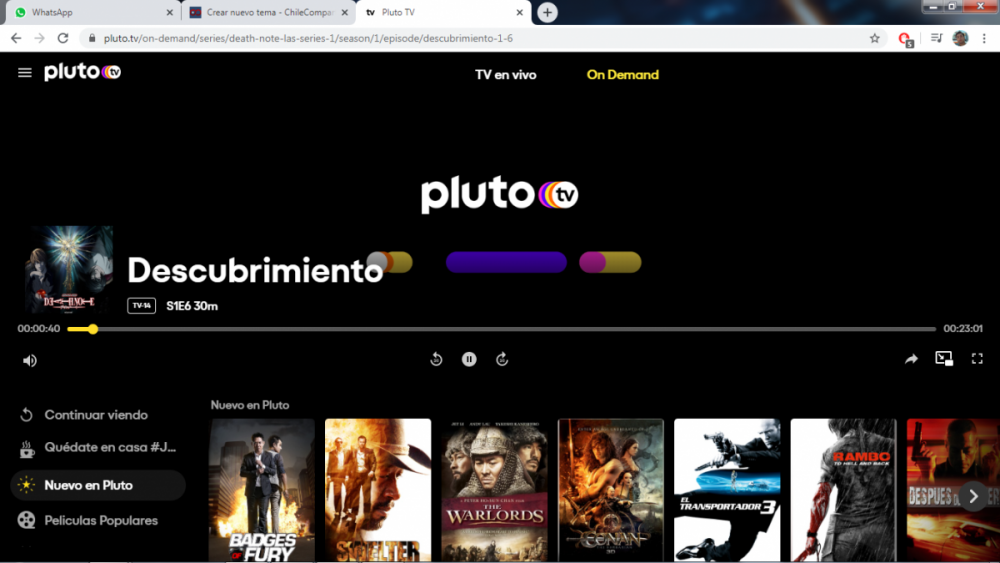Pause the episode playback
The width and height of the screenshot is (1000, 563).
[469, 360]
